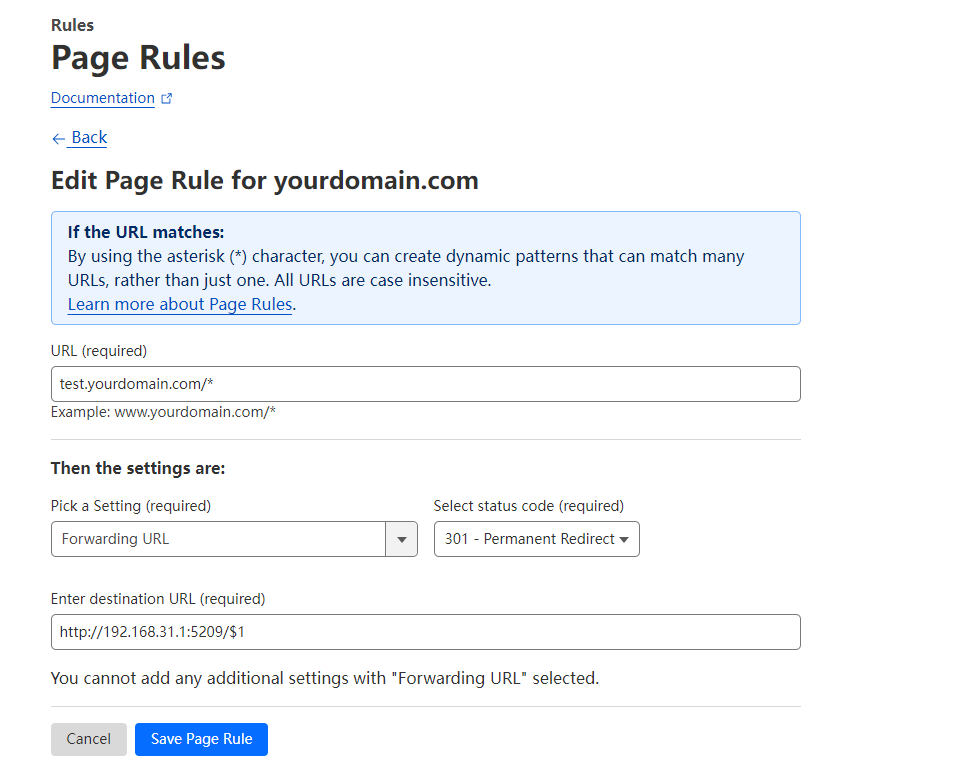Focus the destination URL input field
This screenshot has height=778, width=969.
pyautogui.click(x=426, y=632)
